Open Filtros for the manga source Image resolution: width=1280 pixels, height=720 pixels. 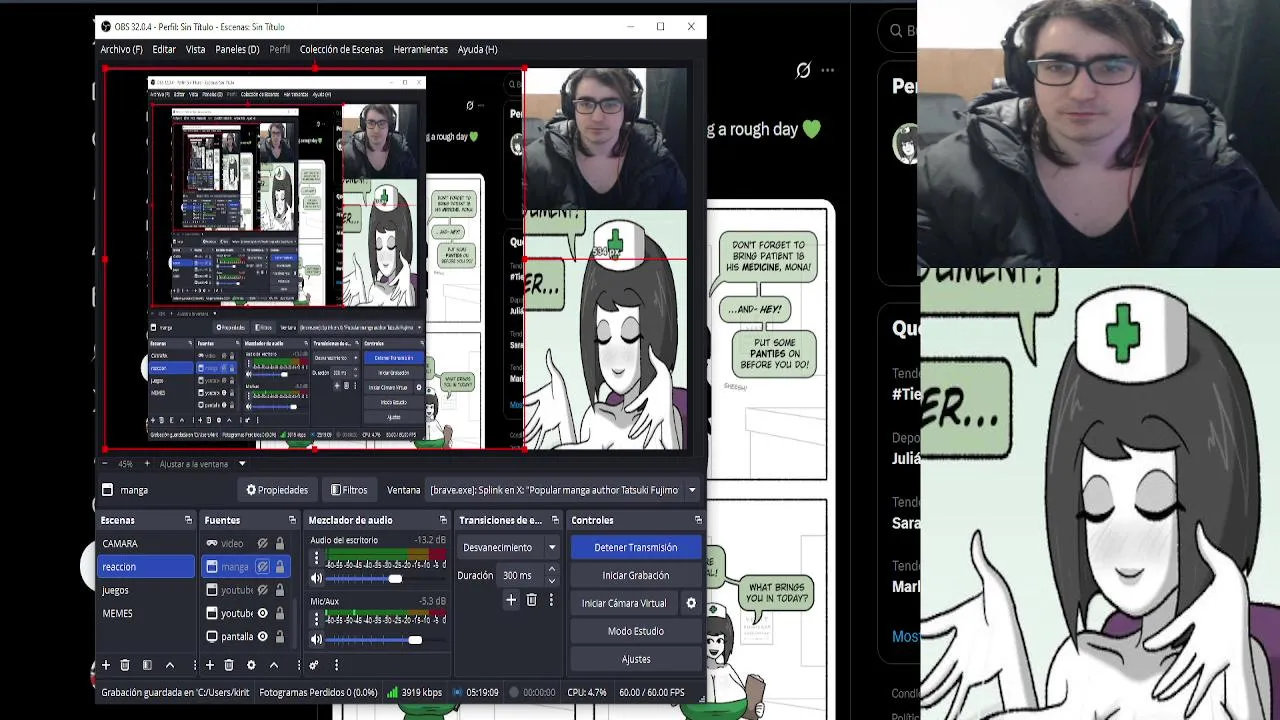point(349,490)
